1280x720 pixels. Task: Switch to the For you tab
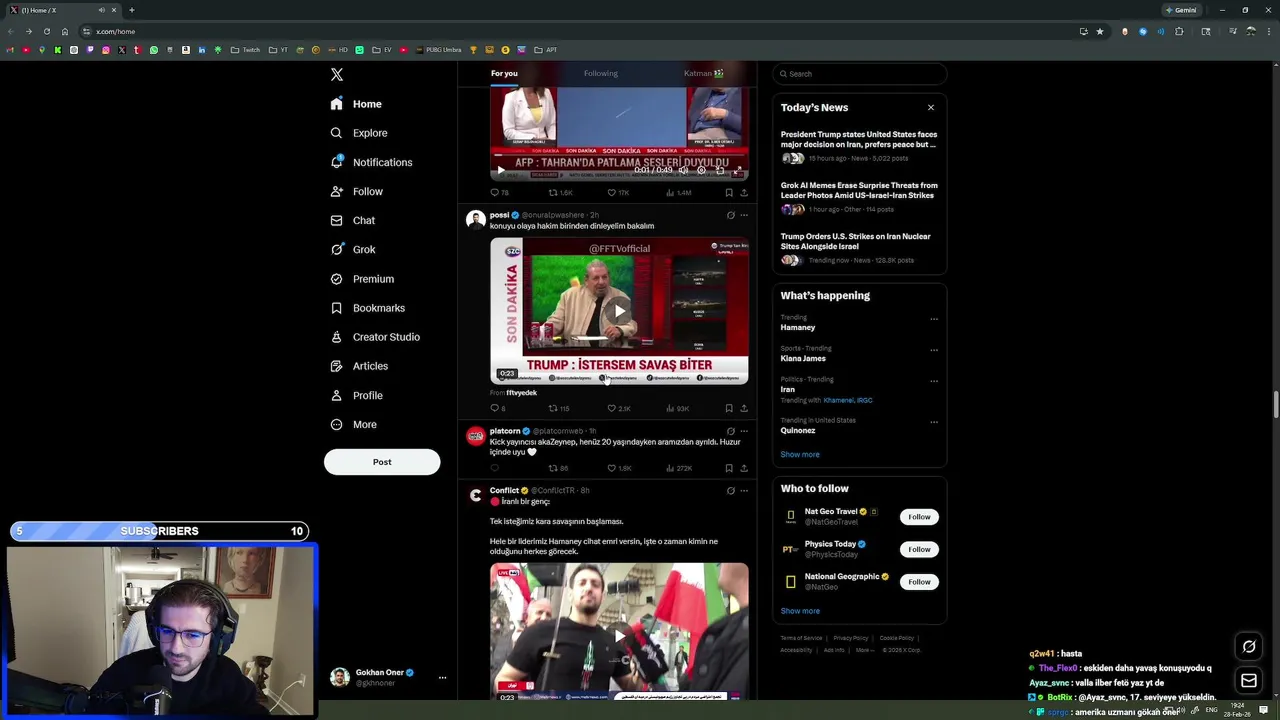tap(504, 74)
